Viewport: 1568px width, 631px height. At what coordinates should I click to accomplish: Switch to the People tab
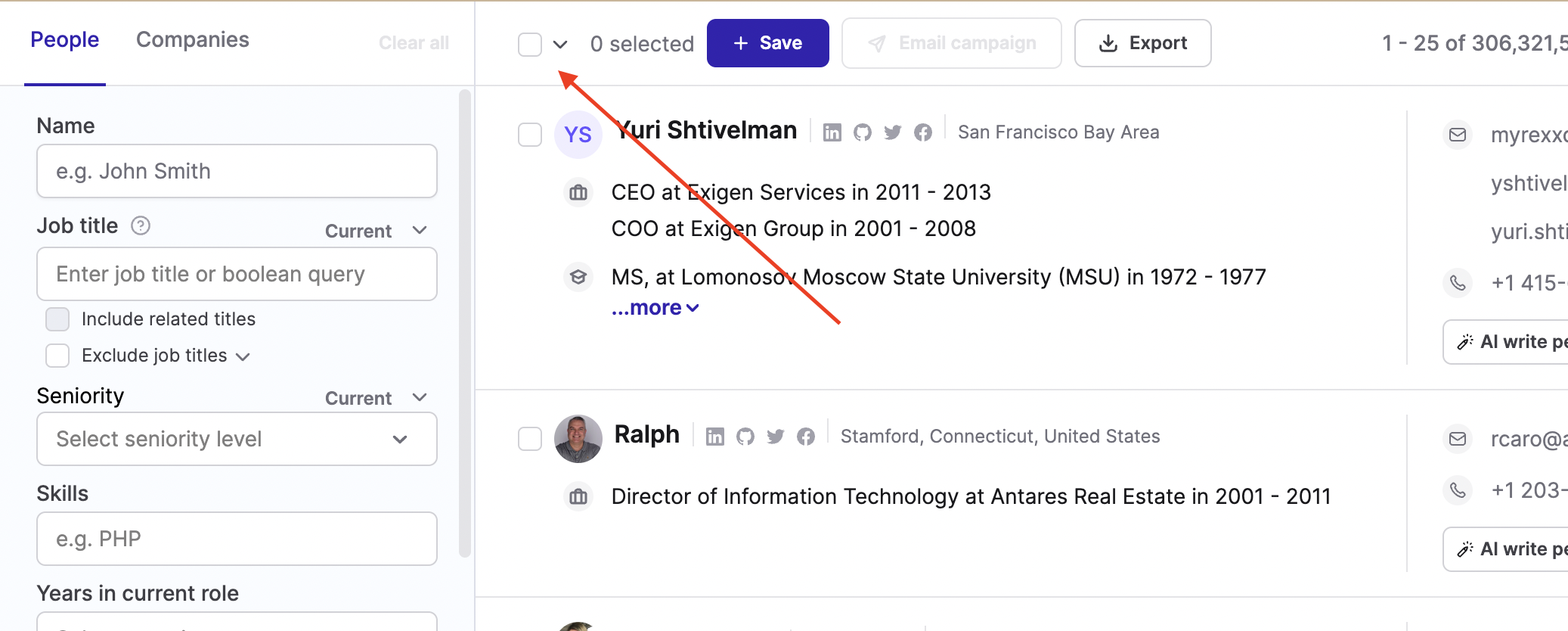65,39
